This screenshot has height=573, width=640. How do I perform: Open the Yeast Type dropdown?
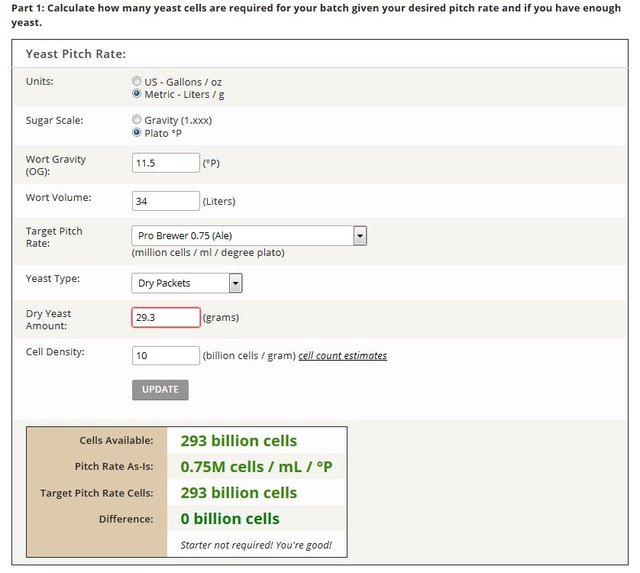coord(187,283)
